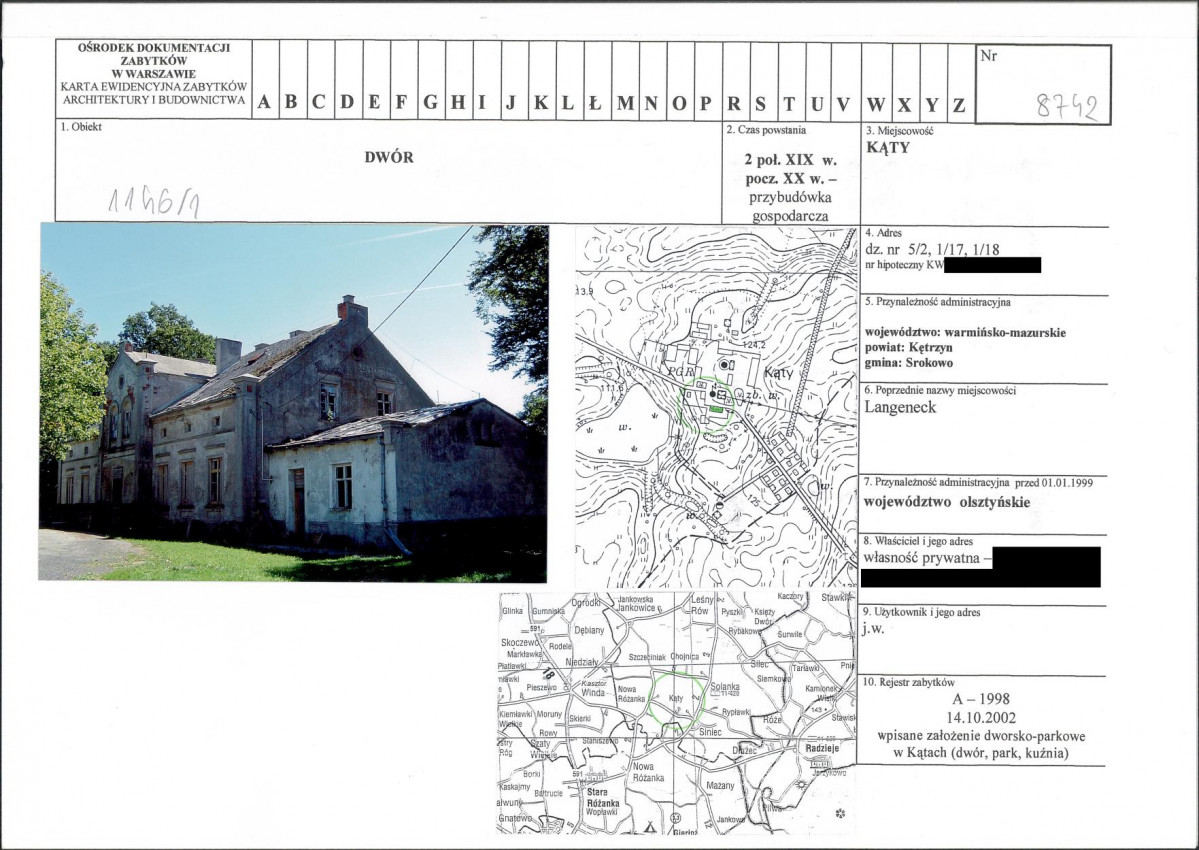Image resolution: width=1199 pixels, height=850 pixels.
Task: Select the letter A index box
Action: (x=265, y=80)
